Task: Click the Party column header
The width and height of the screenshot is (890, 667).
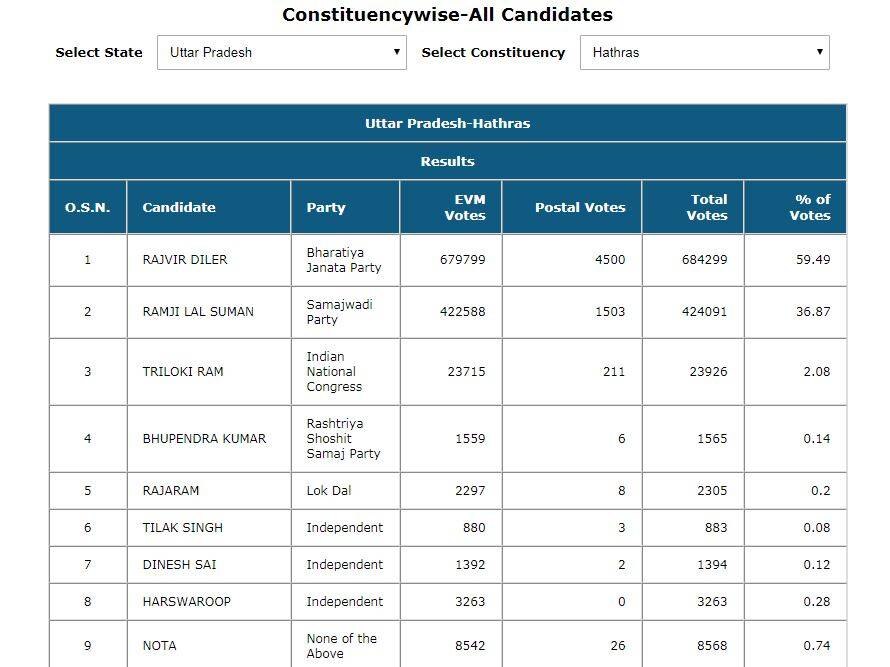Action: pyautogui.click(x=326, y=208)
